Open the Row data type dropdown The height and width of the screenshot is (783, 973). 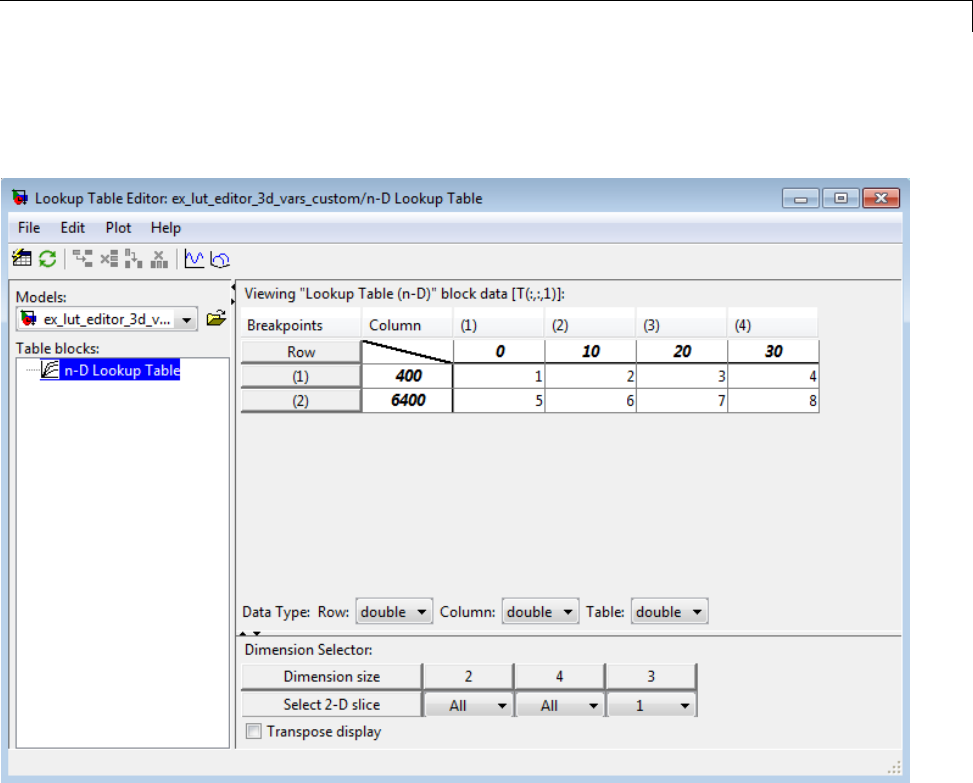coord(394,612)
